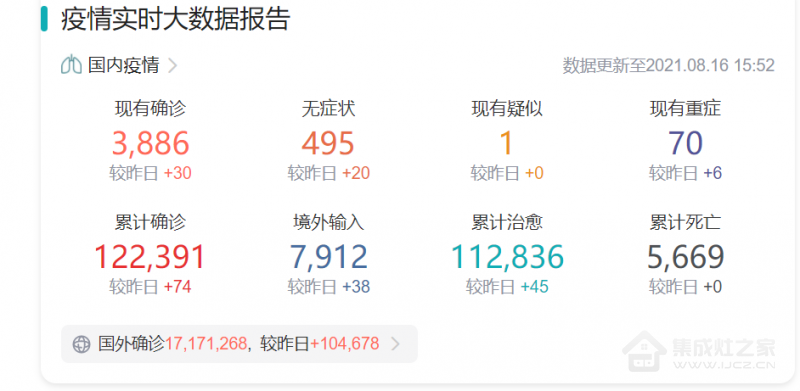800x391 pixels.
Task: Click the globe icon before 国外确诊
Action: pos(81,344)
